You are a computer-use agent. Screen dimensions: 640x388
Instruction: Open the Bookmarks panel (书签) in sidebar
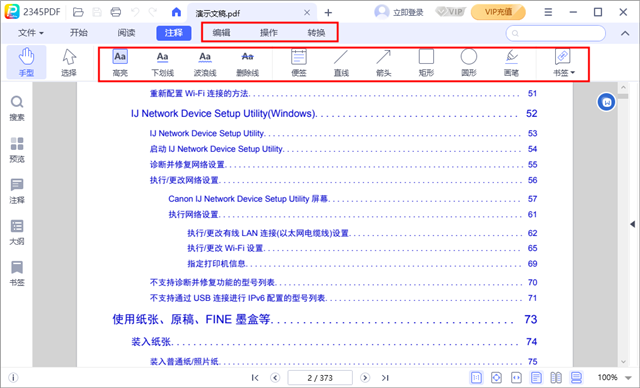(x=17, y=273)
